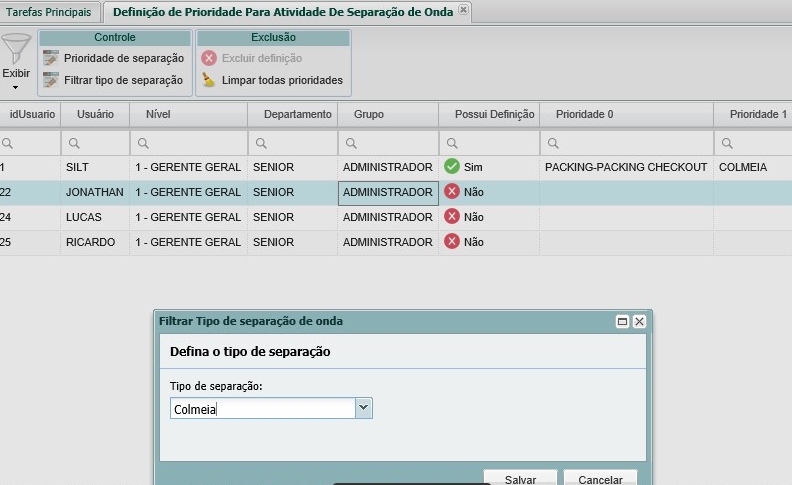Viewport: 792px width, 485px height.
Task: Click the Excluir definição red X icon
Action: (209, 58)
